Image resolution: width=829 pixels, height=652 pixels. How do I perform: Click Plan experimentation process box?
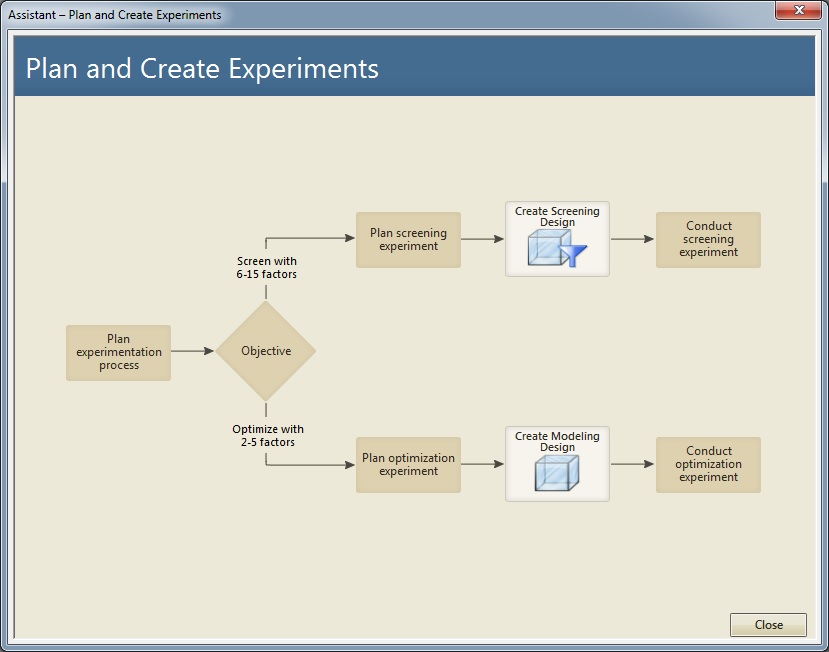[118, 353]
